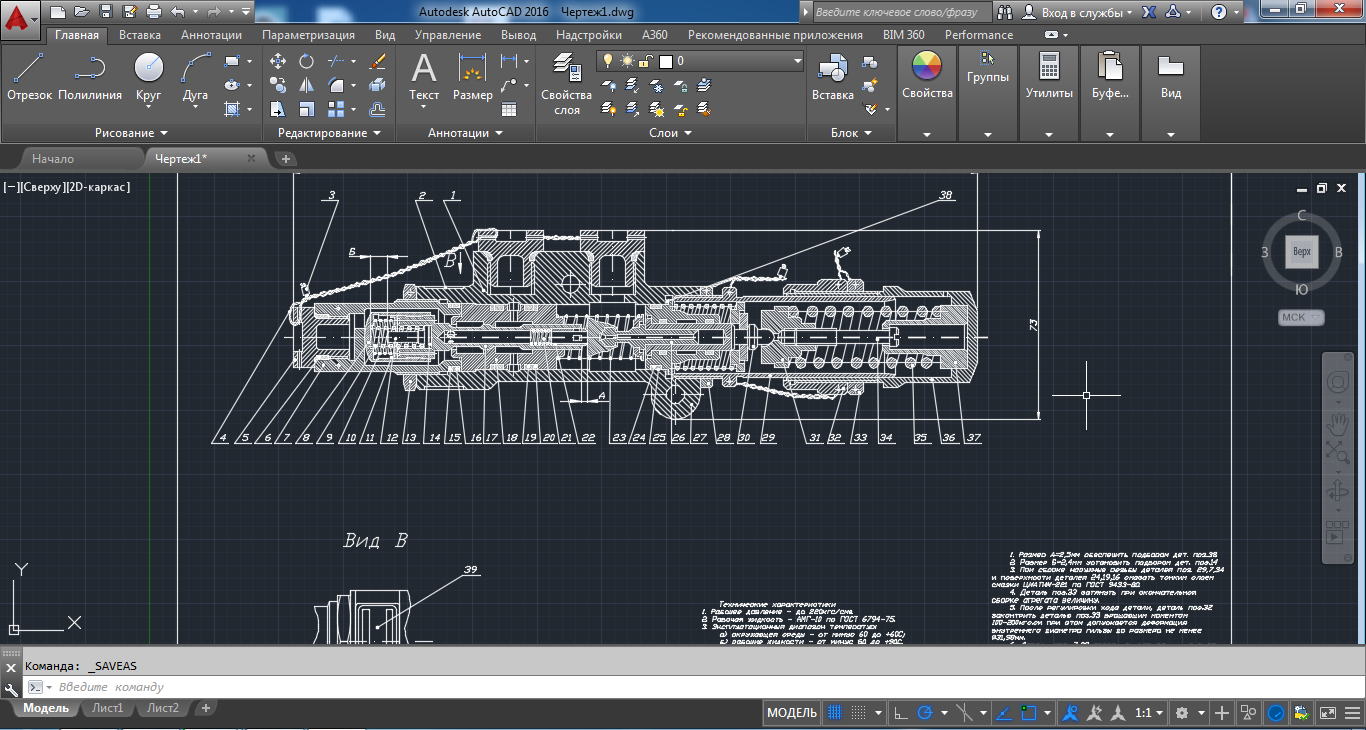1366x730 pixels.
Task: Switch to the Лист1 layout tab
Action: point(108,708)
